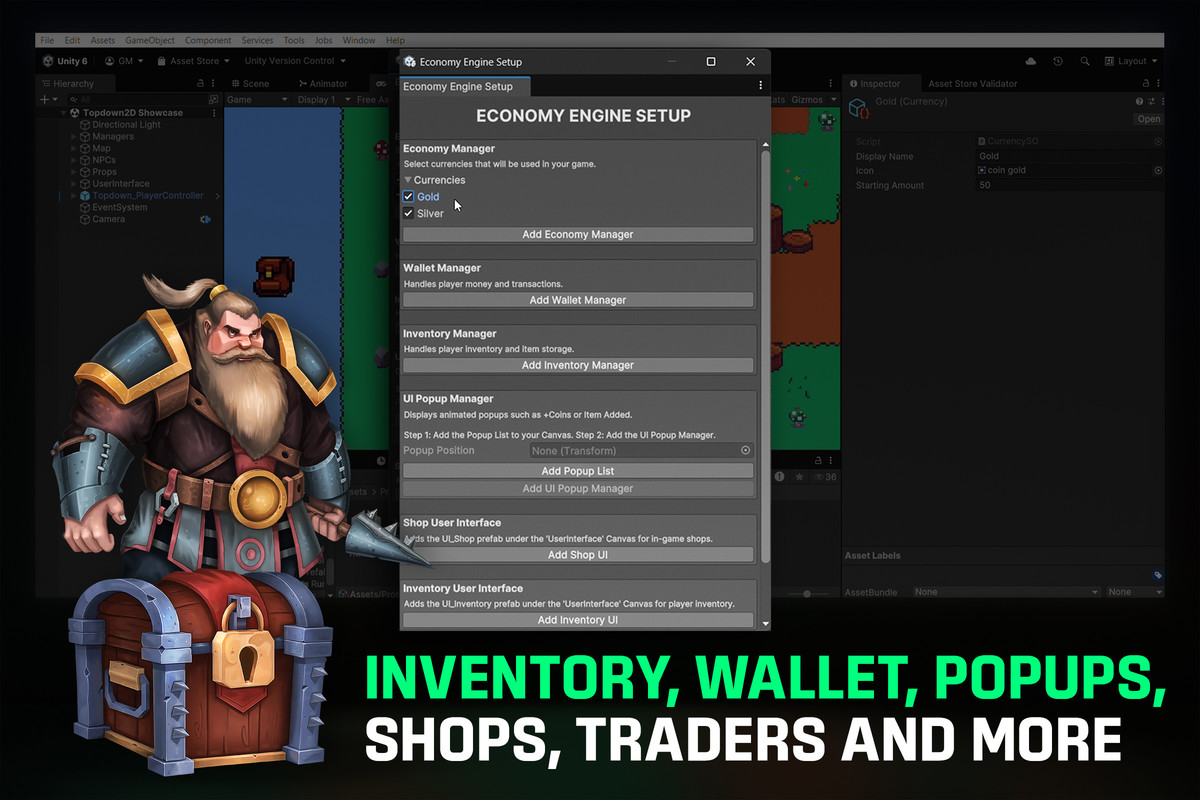Click the Script field object picker circle

1158,142
